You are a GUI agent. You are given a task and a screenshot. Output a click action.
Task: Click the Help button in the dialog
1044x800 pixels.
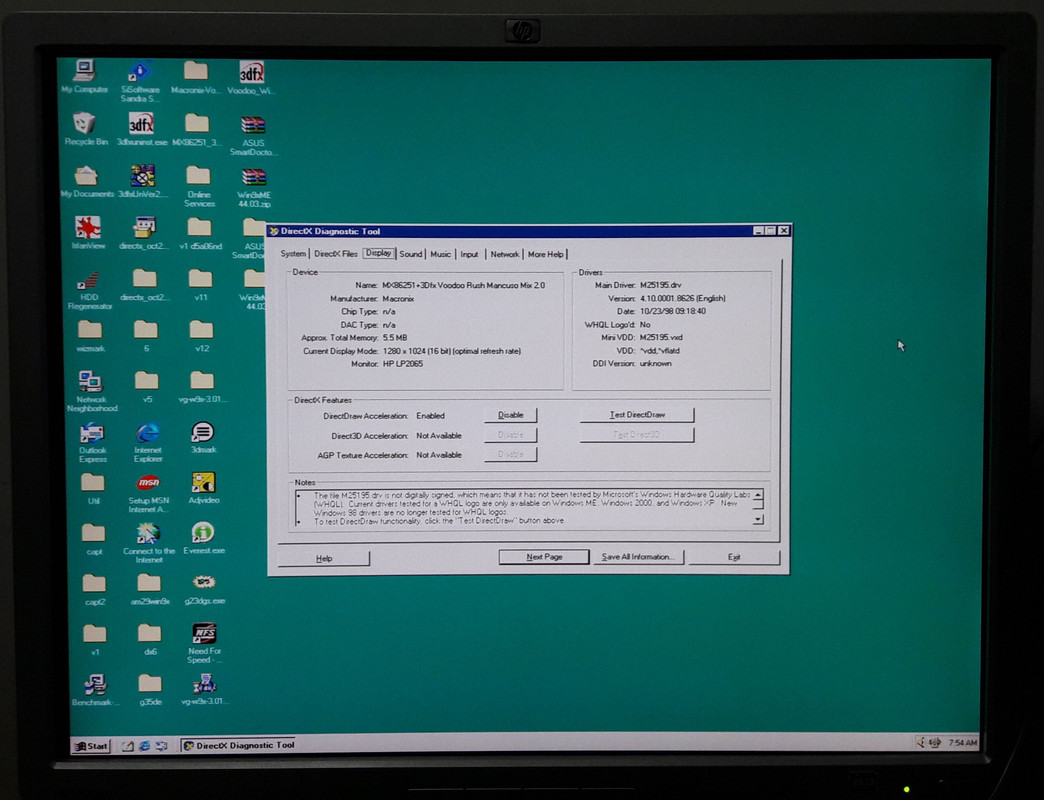coord(324,558)
